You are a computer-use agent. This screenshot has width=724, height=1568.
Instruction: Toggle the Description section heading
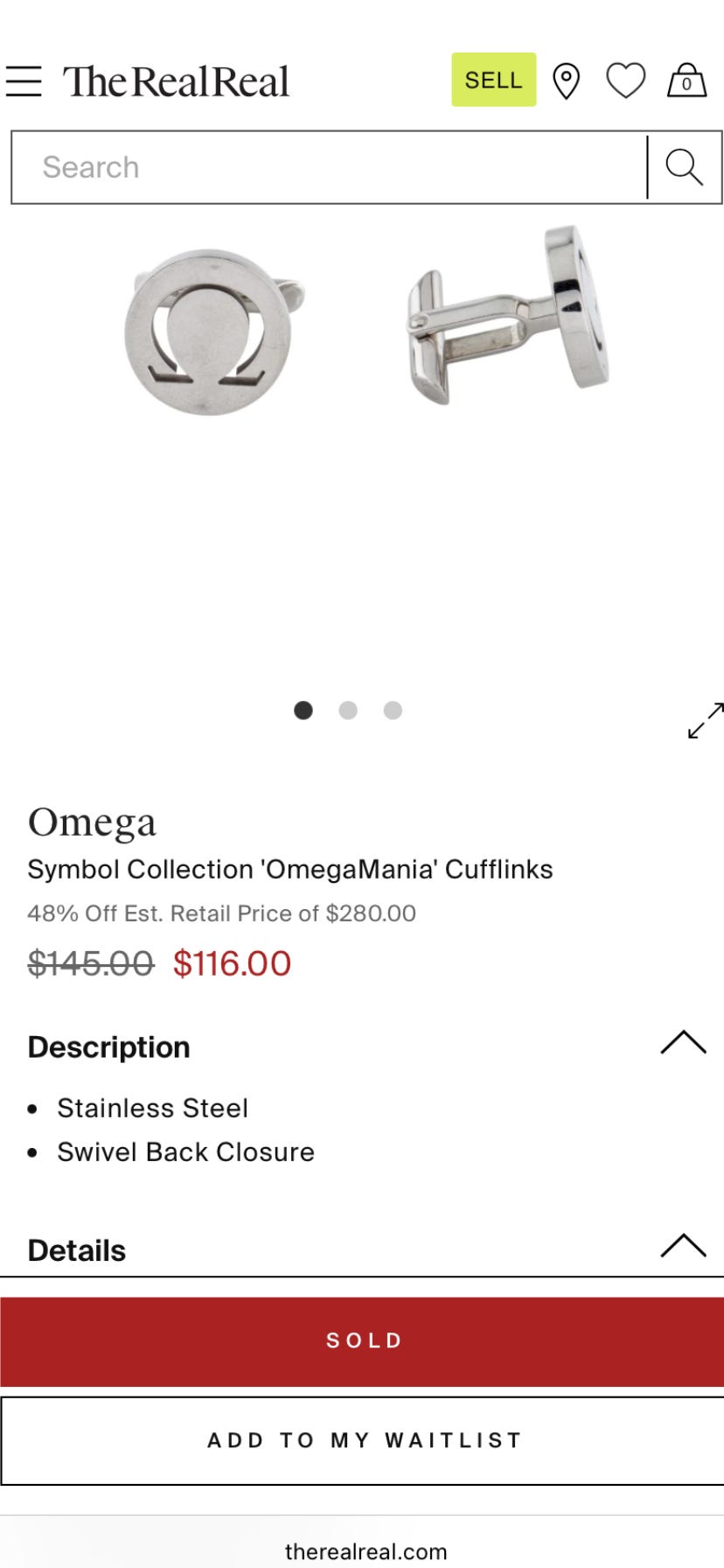109,1047
